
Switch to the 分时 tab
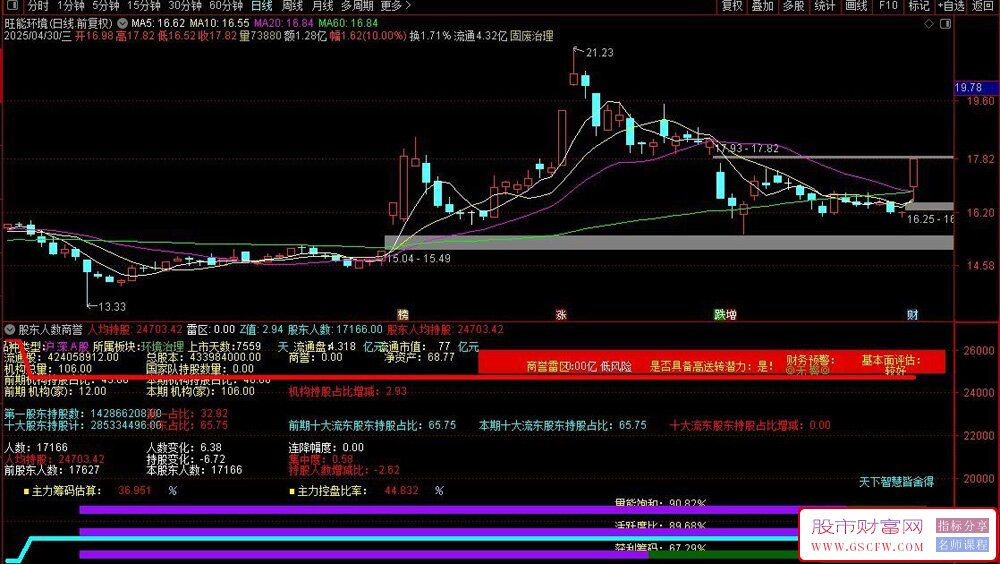coord(38,6)
